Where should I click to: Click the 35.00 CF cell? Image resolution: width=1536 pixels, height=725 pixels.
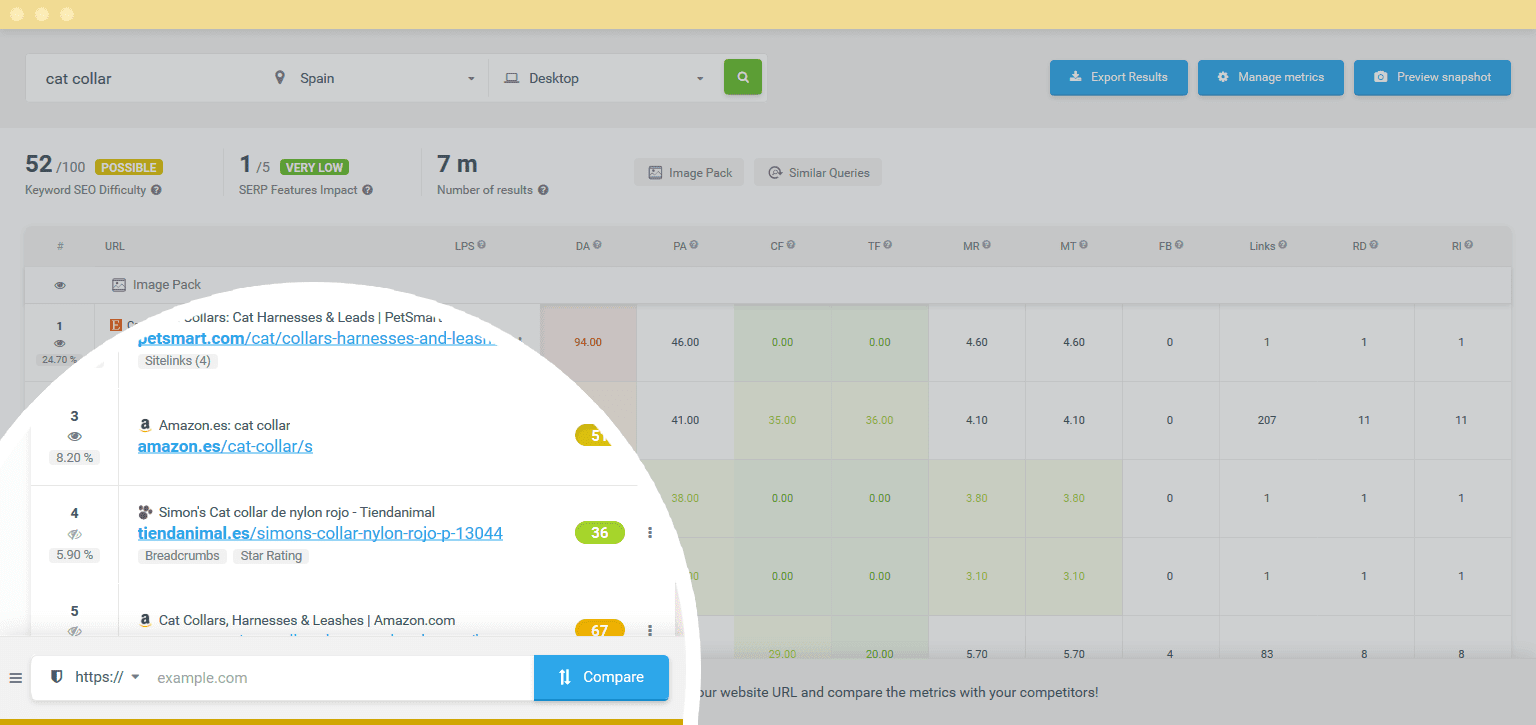782,420
